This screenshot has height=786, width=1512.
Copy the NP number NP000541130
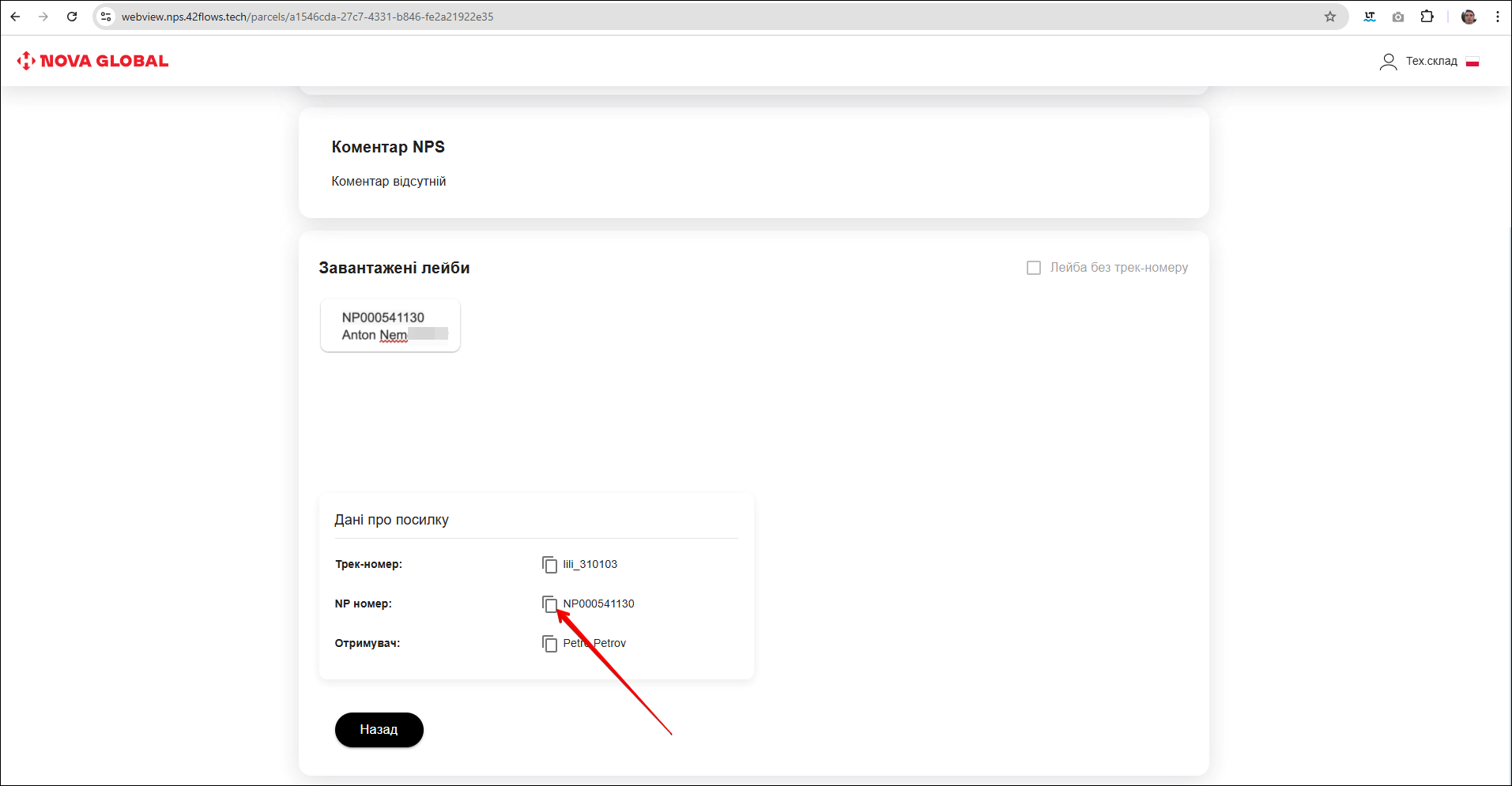(549, 604)
